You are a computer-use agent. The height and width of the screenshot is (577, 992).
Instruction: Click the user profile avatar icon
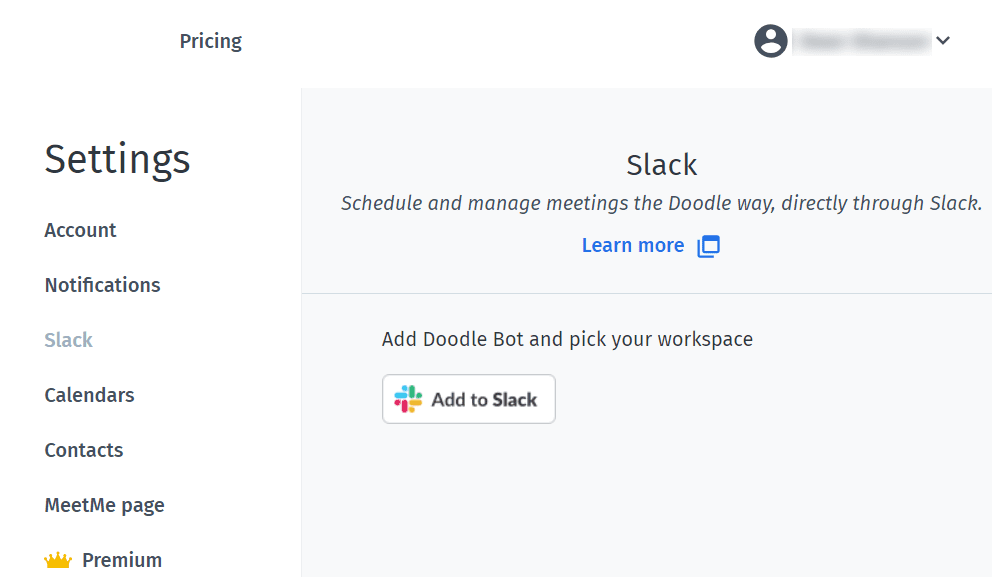(771, 41)
